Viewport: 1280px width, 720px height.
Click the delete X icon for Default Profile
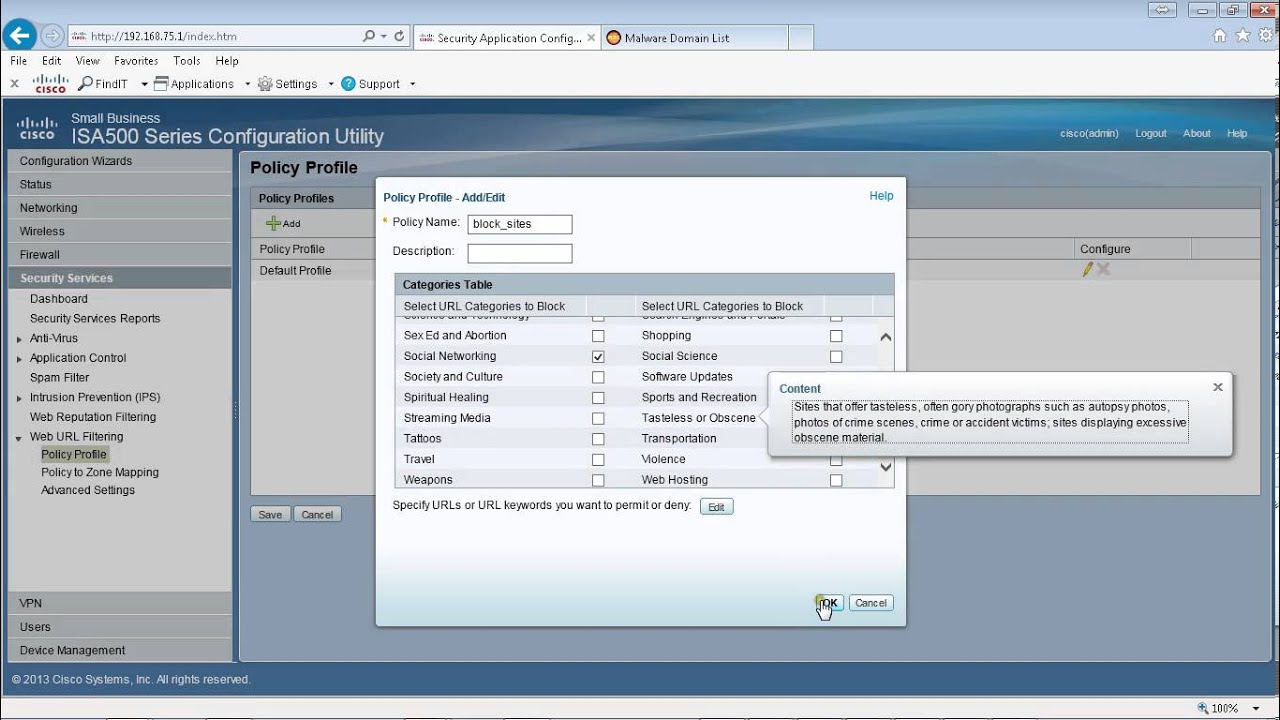coord(1103,270)
